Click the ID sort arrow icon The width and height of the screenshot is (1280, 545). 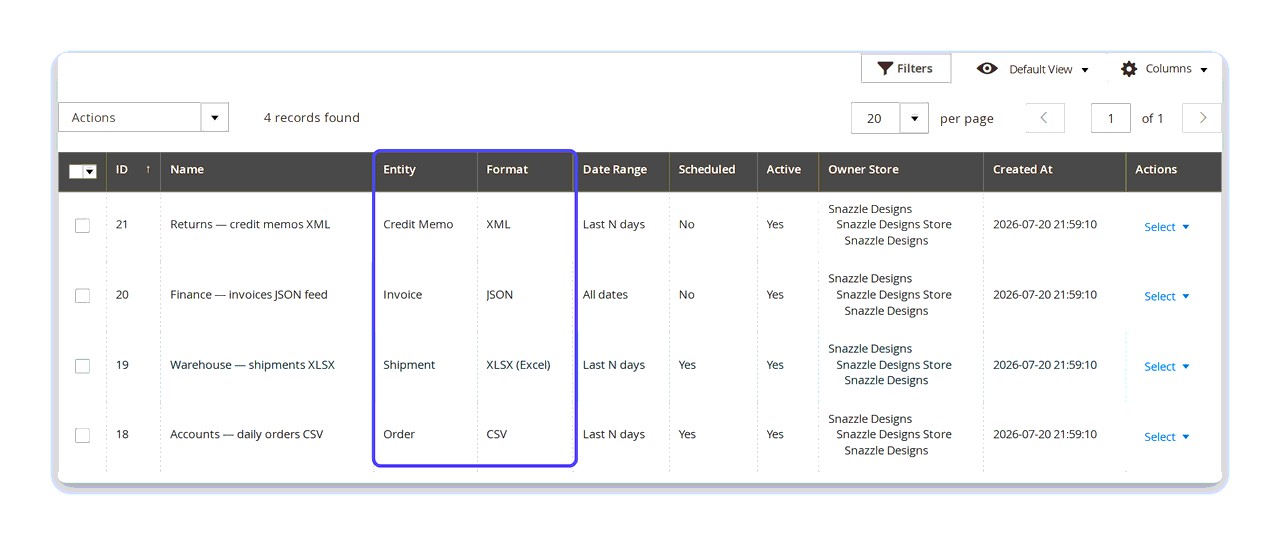[148, 169]
